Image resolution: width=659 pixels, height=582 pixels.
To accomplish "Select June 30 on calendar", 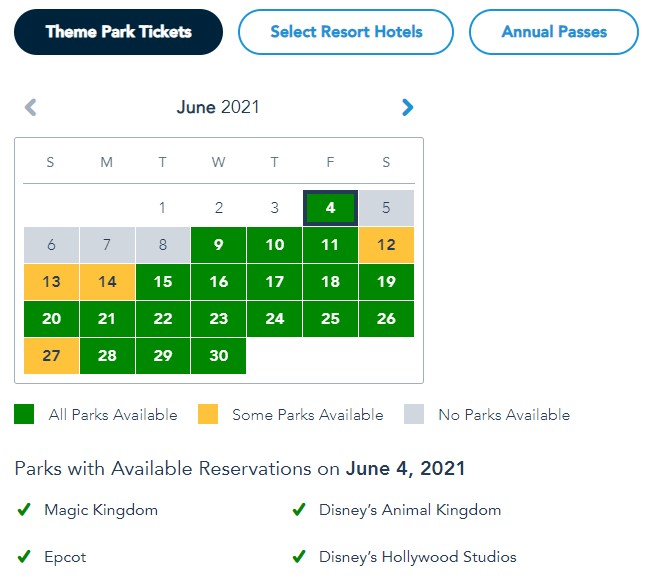I will 219,356.
